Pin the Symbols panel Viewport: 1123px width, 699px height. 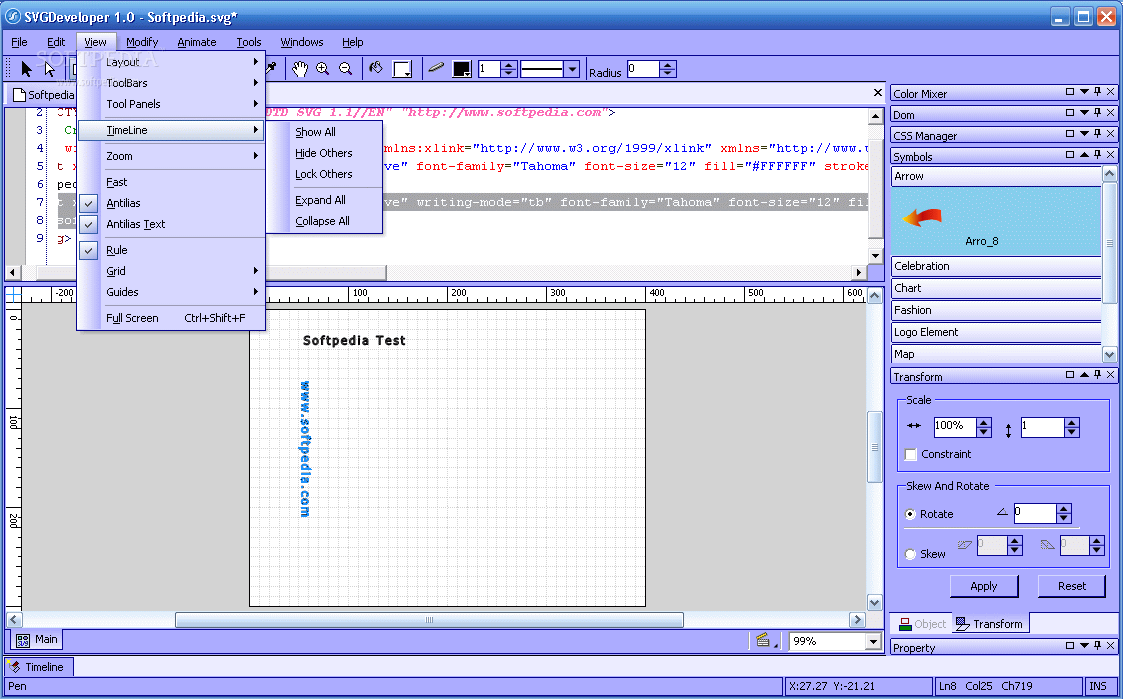point(1097,154)
